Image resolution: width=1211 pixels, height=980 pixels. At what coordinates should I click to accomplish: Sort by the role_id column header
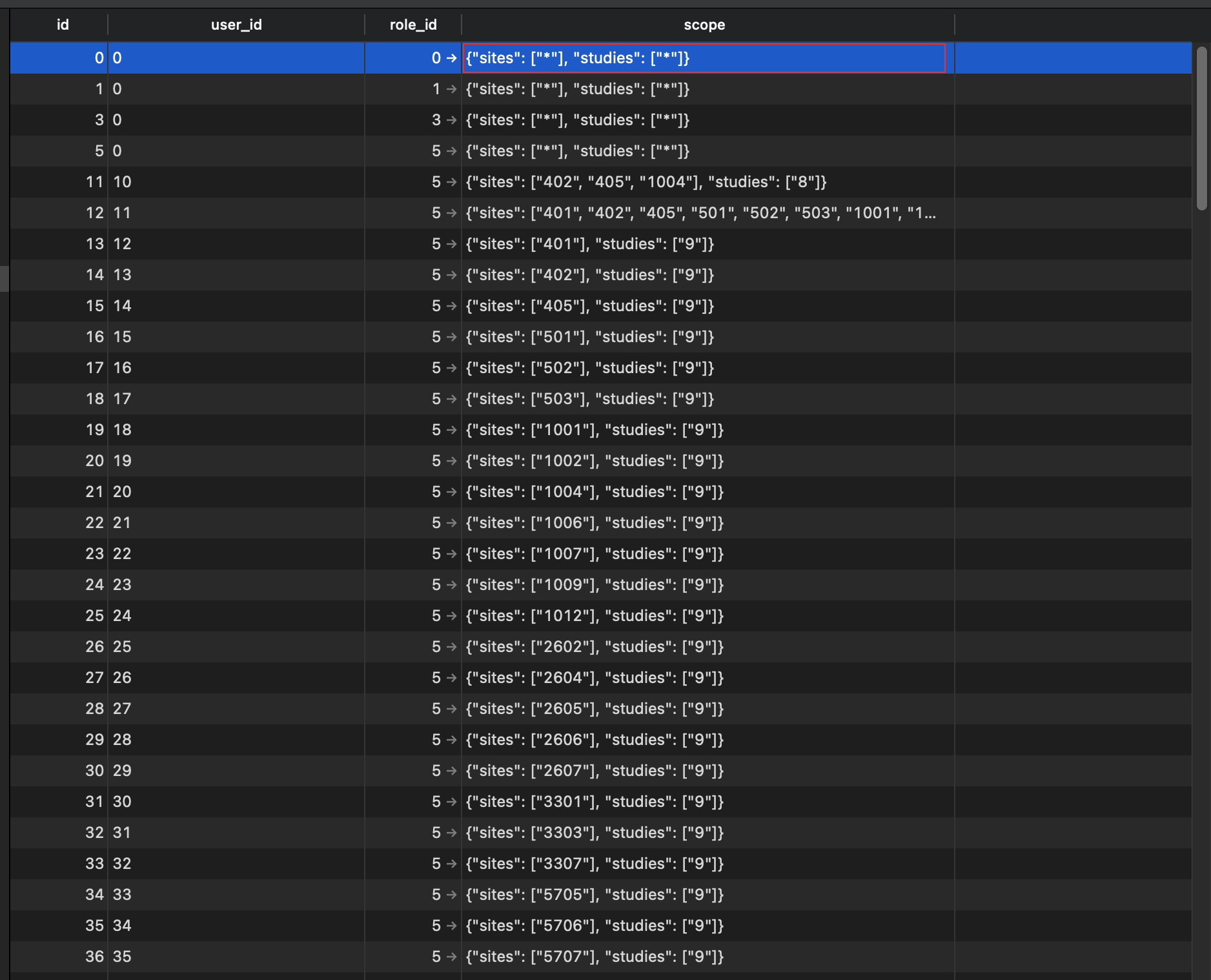(x=413, y=25)
